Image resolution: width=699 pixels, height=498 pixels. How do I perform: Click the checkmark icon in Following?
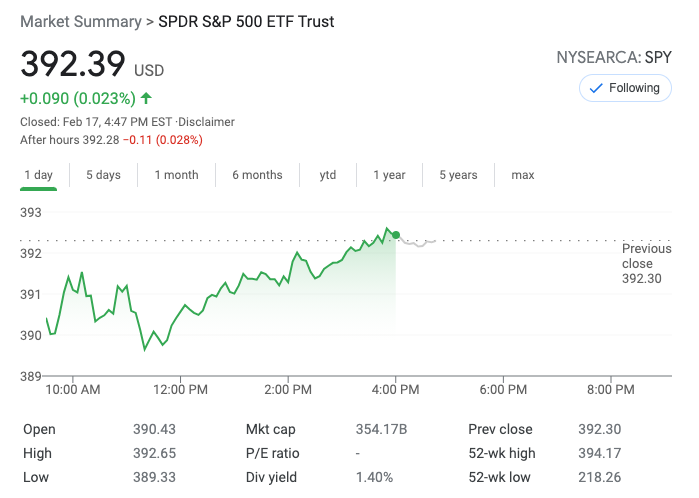click(597, 88)
